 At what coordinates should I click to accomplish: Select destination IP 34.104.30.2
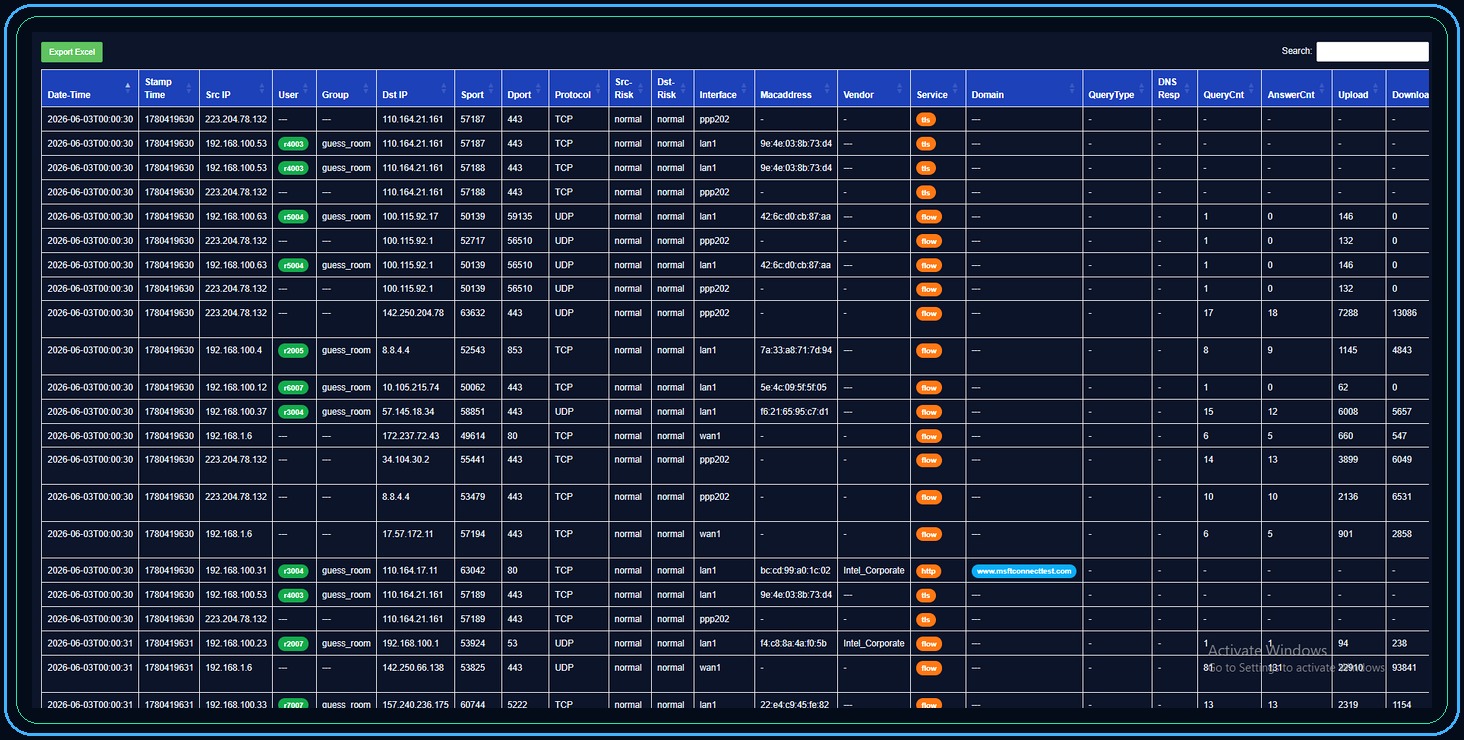pyautogui.click(x=405, y=460)
